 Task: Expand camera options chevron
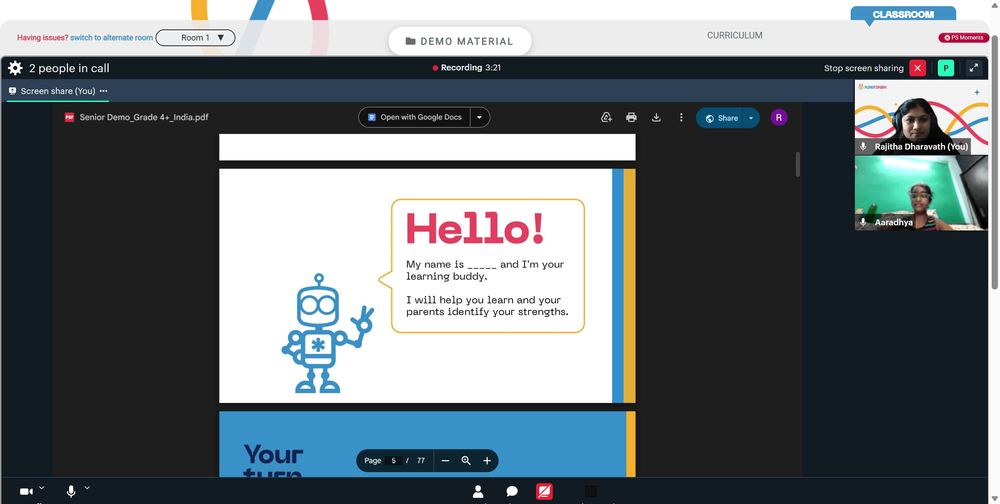(41, 488)
